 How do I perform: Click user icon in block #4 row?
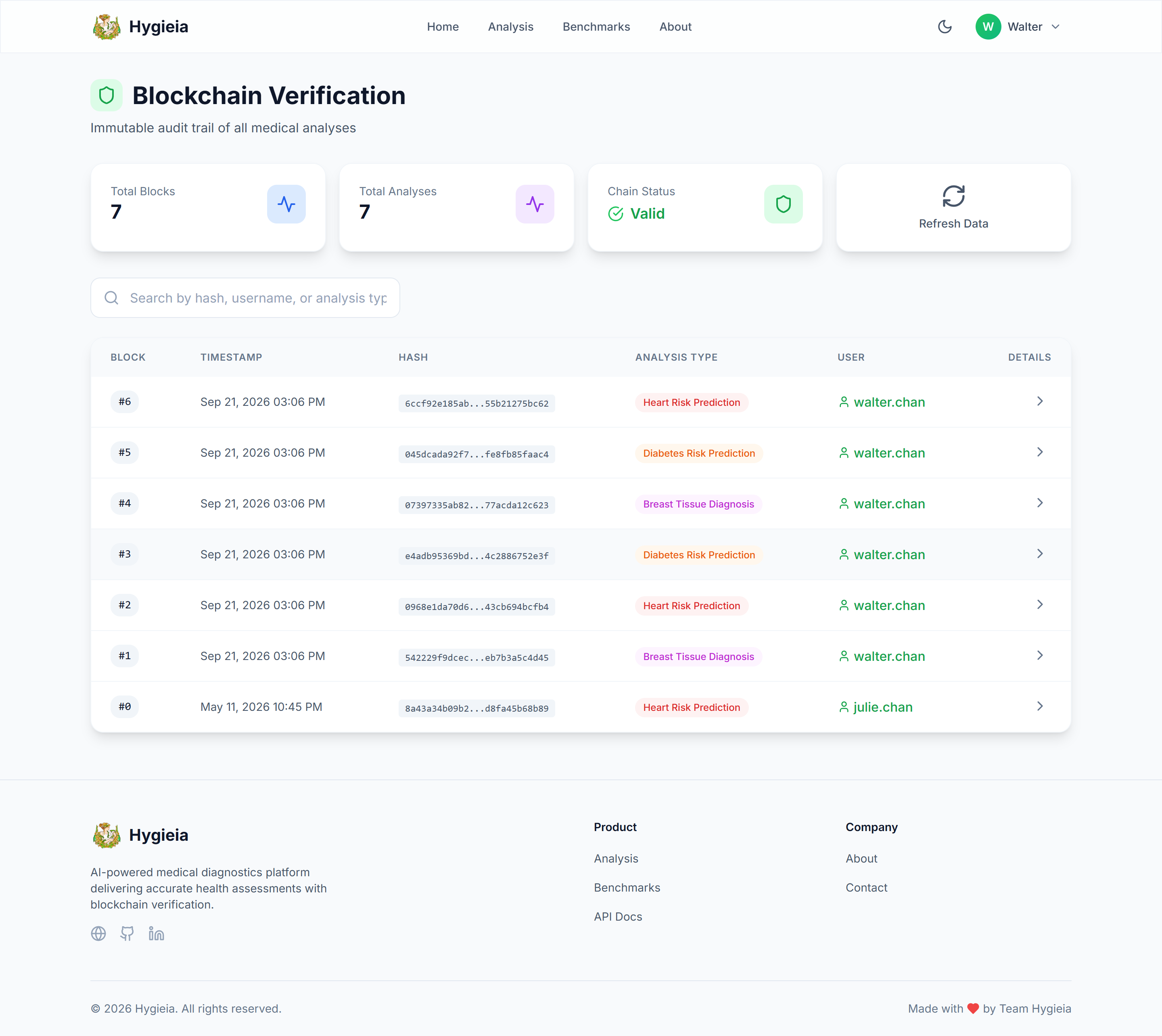844,504
